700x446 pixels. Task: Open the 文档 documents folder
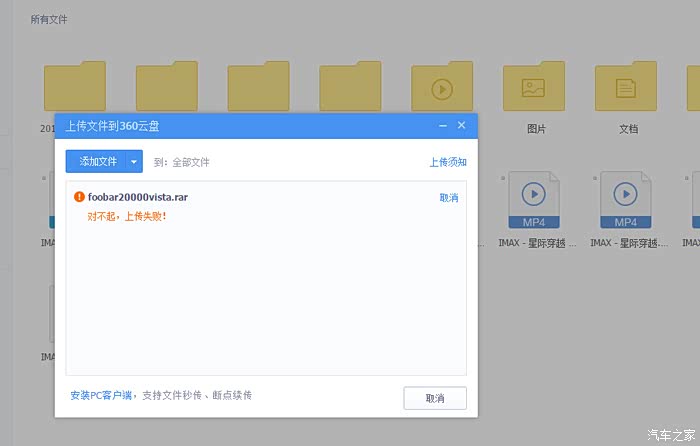pos(626,87)
